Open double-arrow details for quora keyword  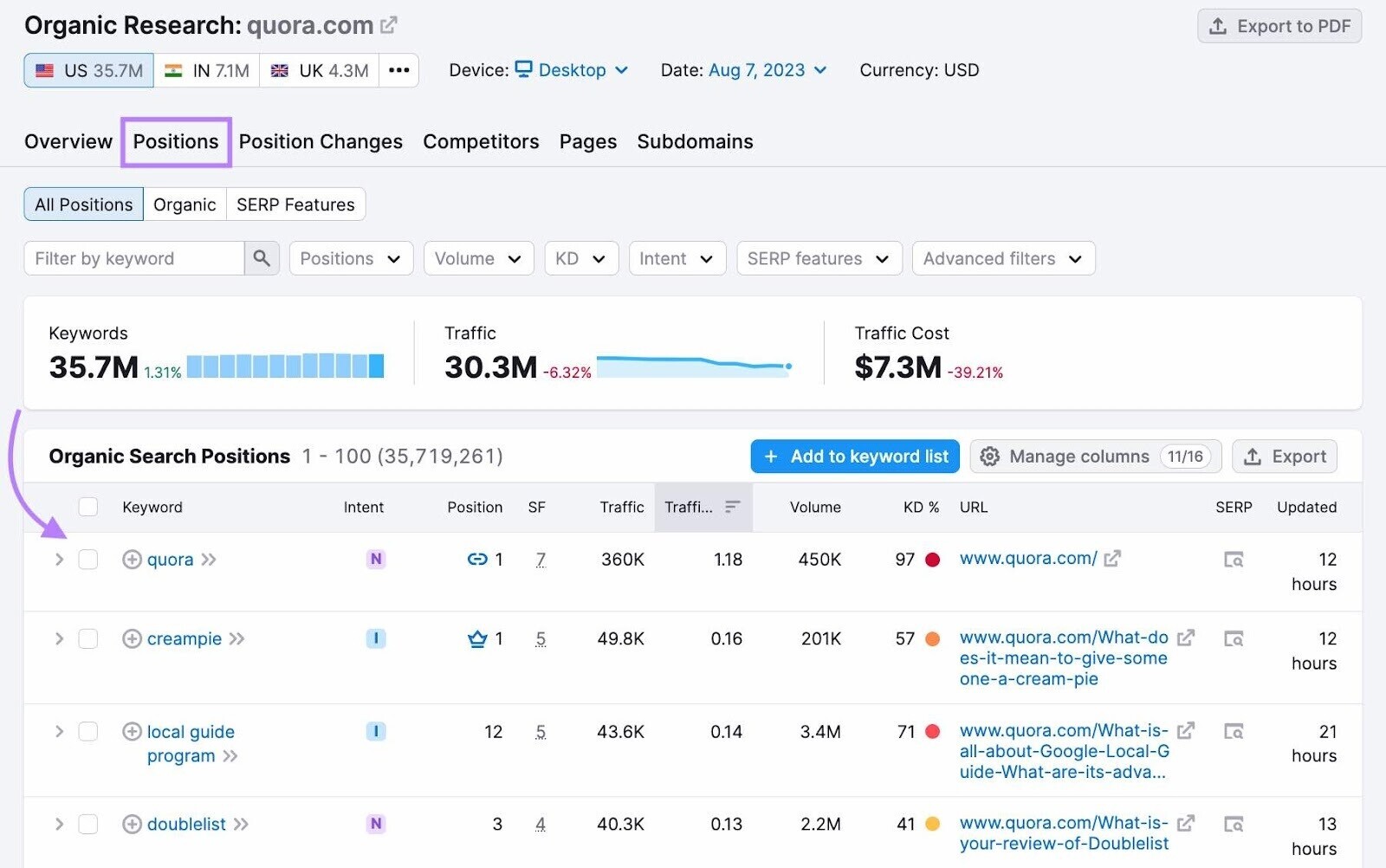point(209,560)
